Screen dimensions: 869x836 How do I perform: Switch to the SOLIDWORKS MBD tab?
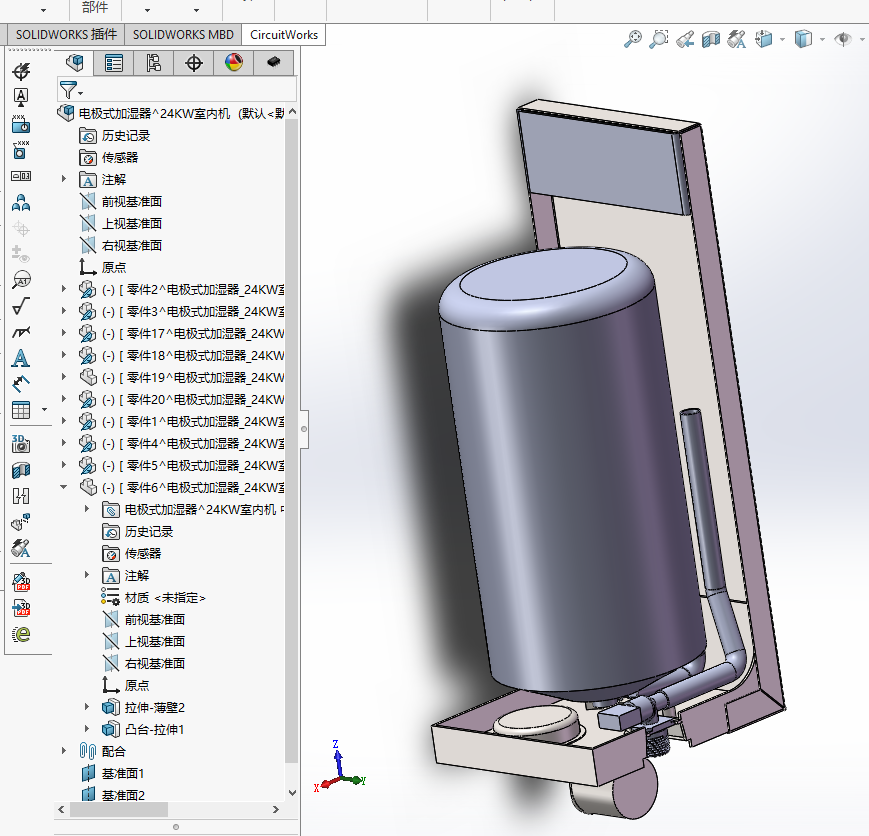click(x=183, y=34)
